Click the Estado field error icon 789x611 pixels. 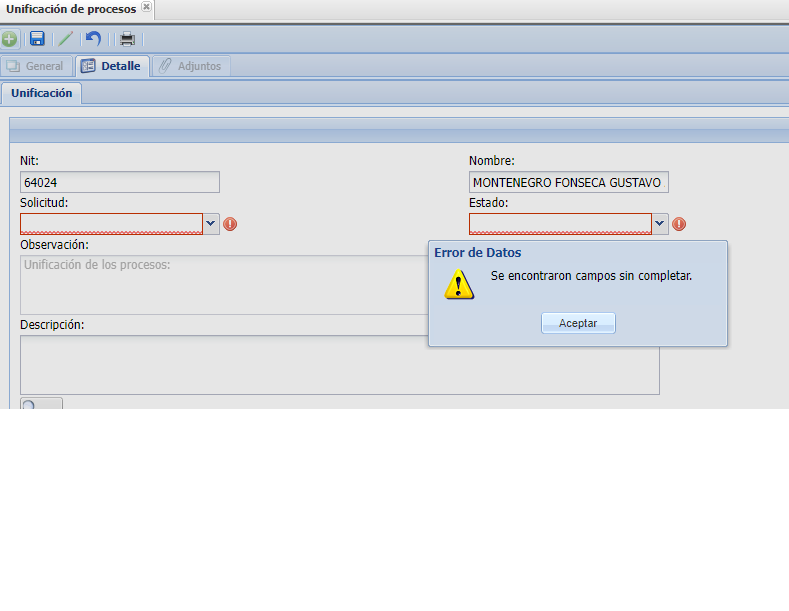(x=679, y=224)
